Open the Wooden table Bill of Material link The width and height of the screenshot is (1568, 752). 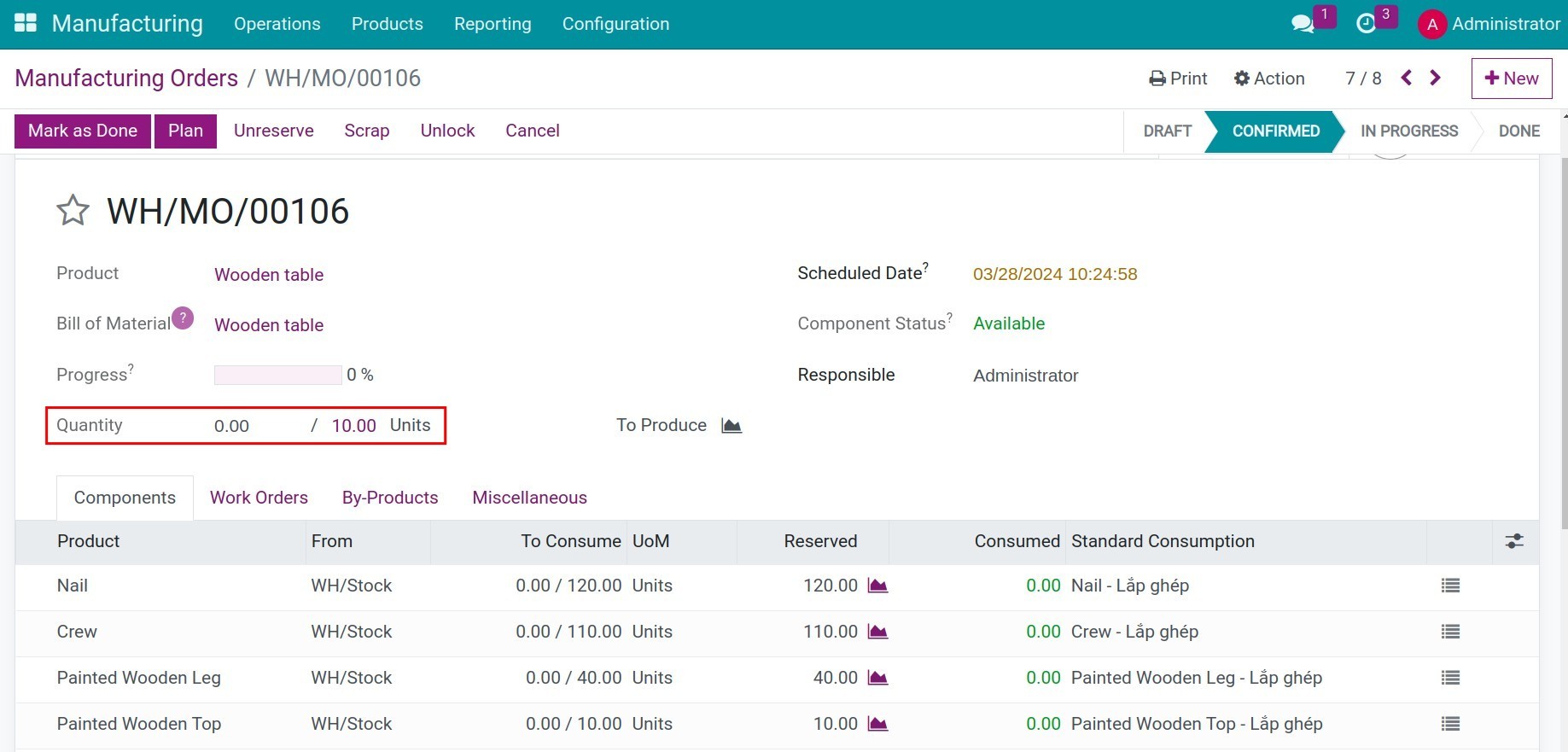click(x=269, y=325)
